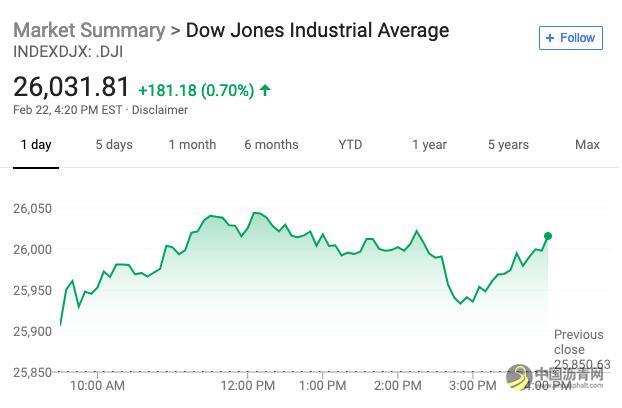This screenshot has width=622, height=408.
Task: Click the +181.18 (0.70%) change value
Action: click(195, 90)
